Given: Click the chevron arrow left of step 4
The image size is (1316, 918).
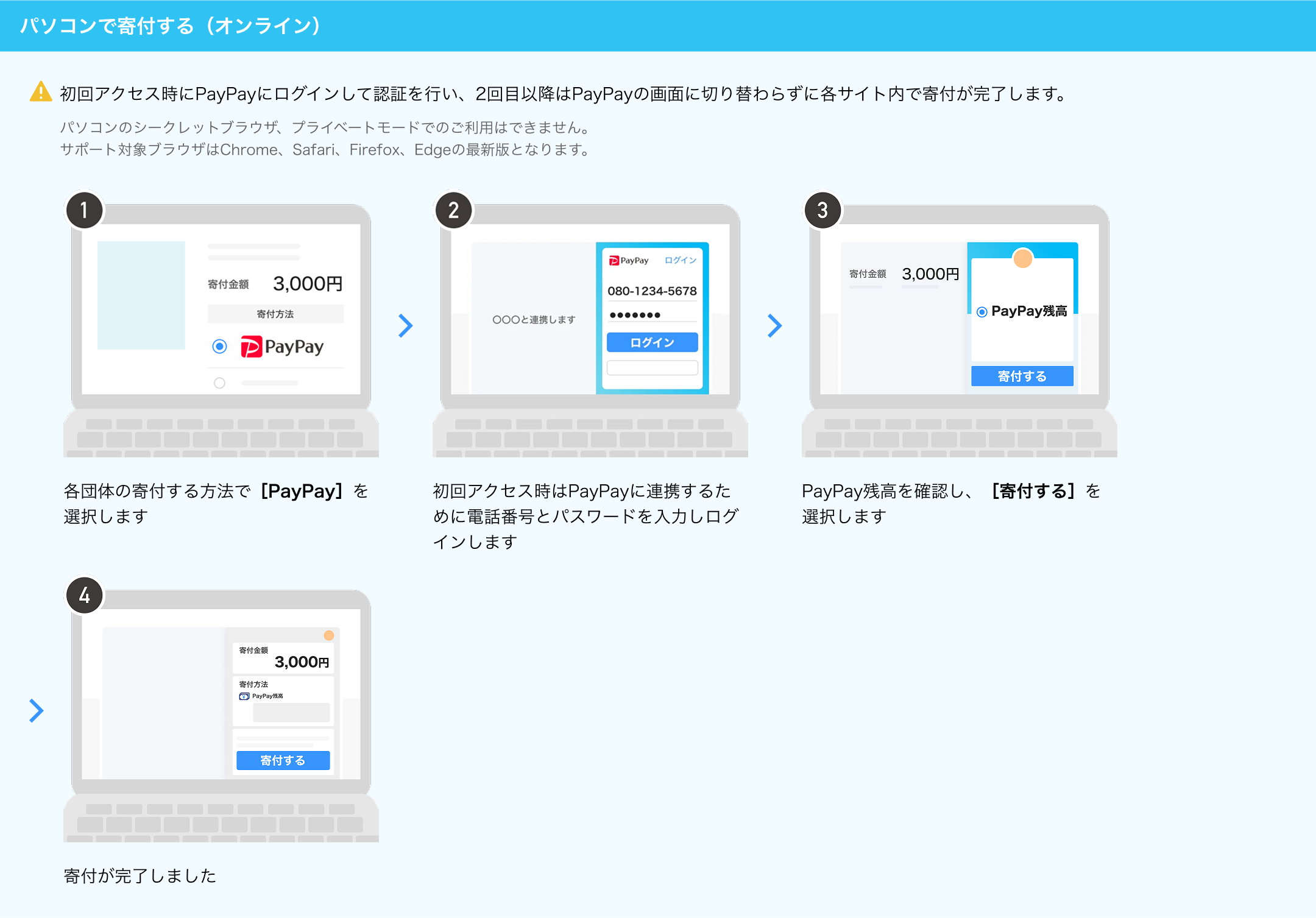Looking at the screenshot, I should point(37,710).
